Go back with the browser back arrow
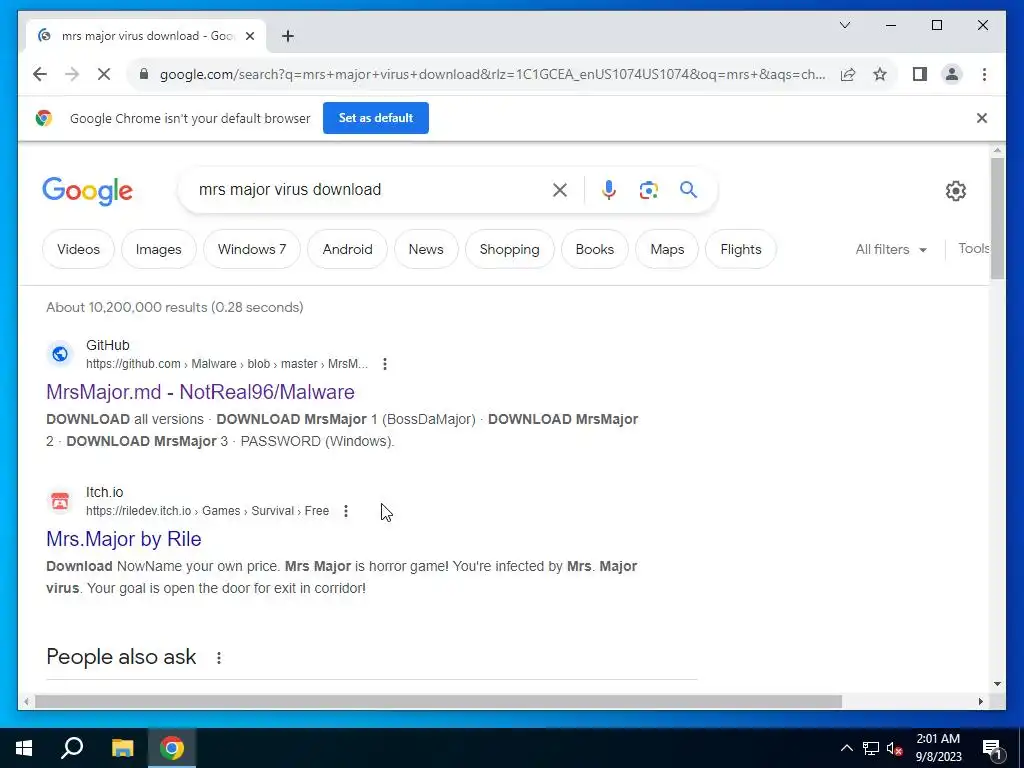Image resolution: width=1024 pixels, height=768 pixels. tap(40, 74)
